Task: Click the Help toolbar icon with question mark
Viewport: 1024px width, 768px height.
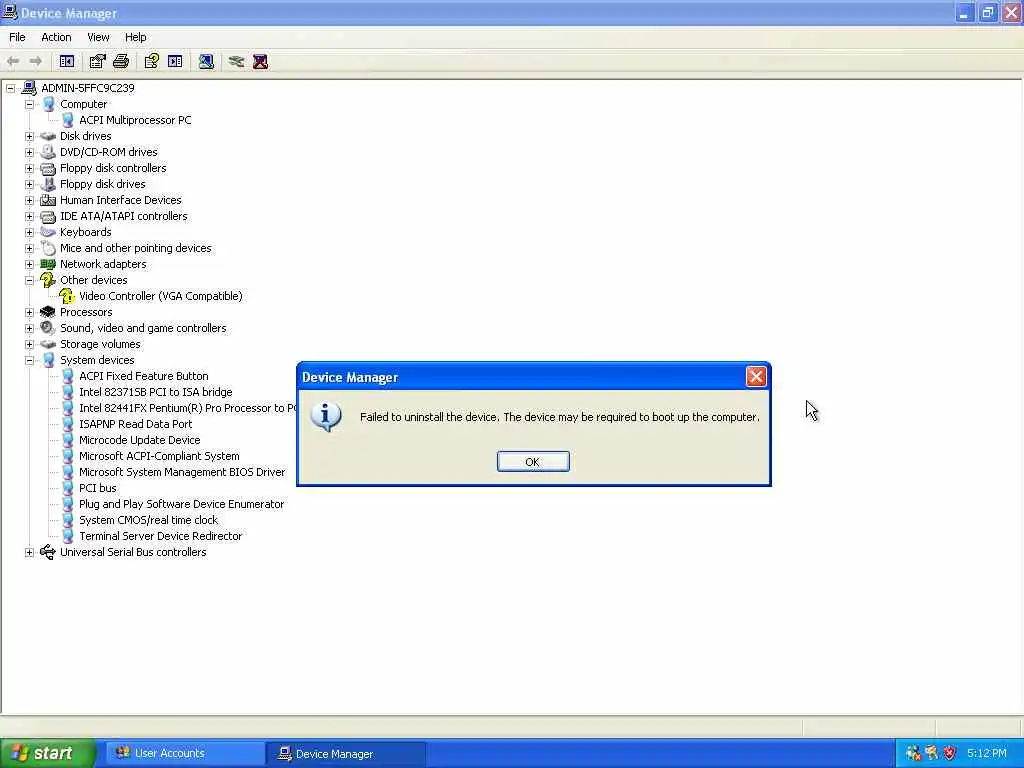Action: (x=152, y=61)
